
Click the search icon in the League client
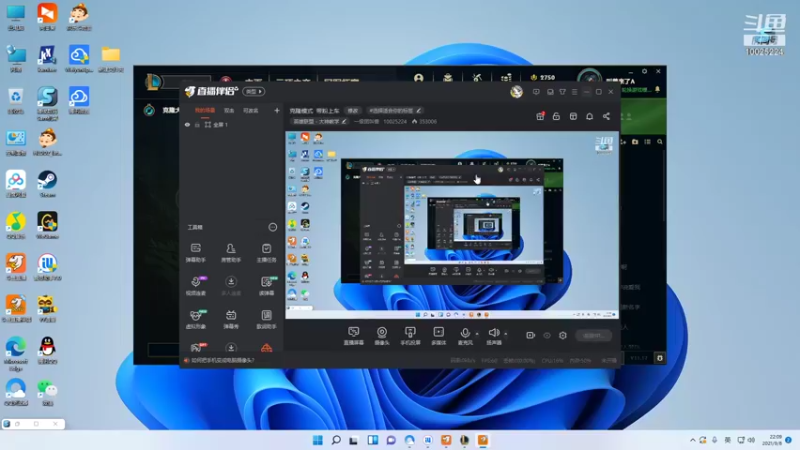click(x=660, y=142)
